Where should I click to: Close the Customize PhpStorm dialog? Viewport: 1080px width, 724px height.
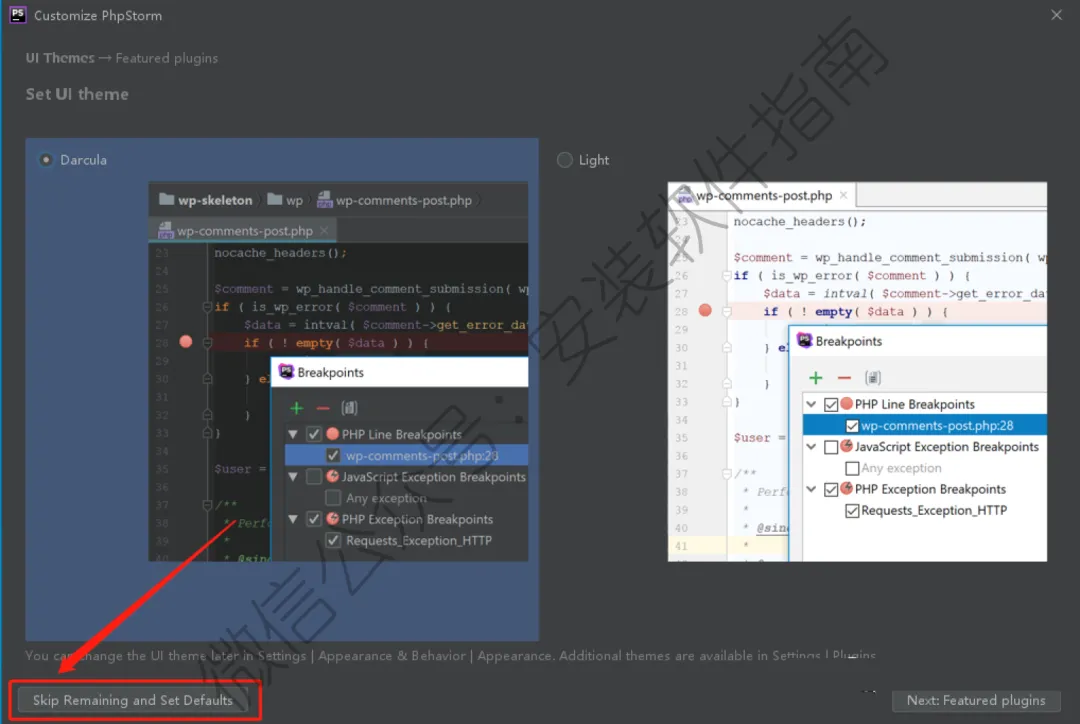pos(1056,15)
